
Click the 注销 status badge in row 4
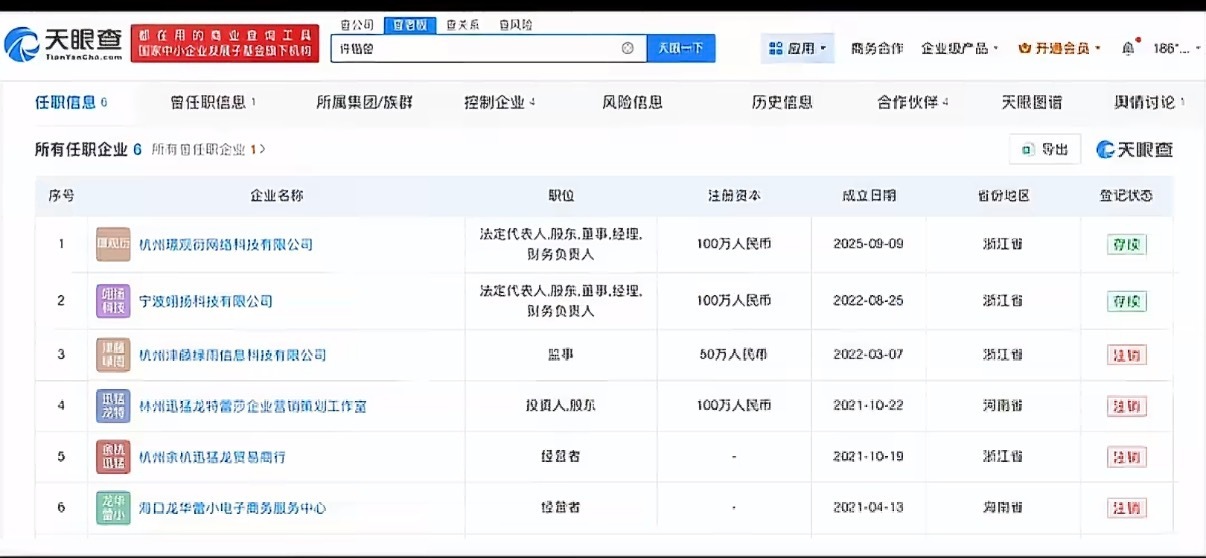coord(1126,406)
